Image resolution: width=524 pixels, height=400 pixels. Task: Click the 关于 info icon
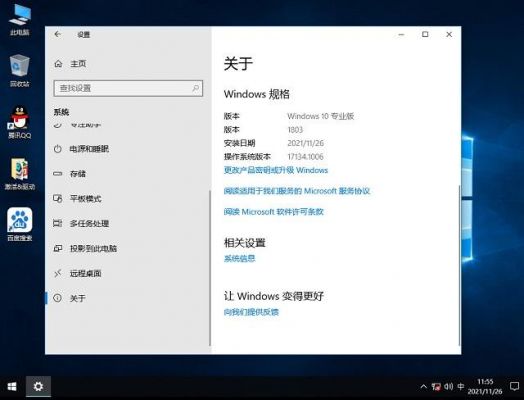click(x=58, y=298)
